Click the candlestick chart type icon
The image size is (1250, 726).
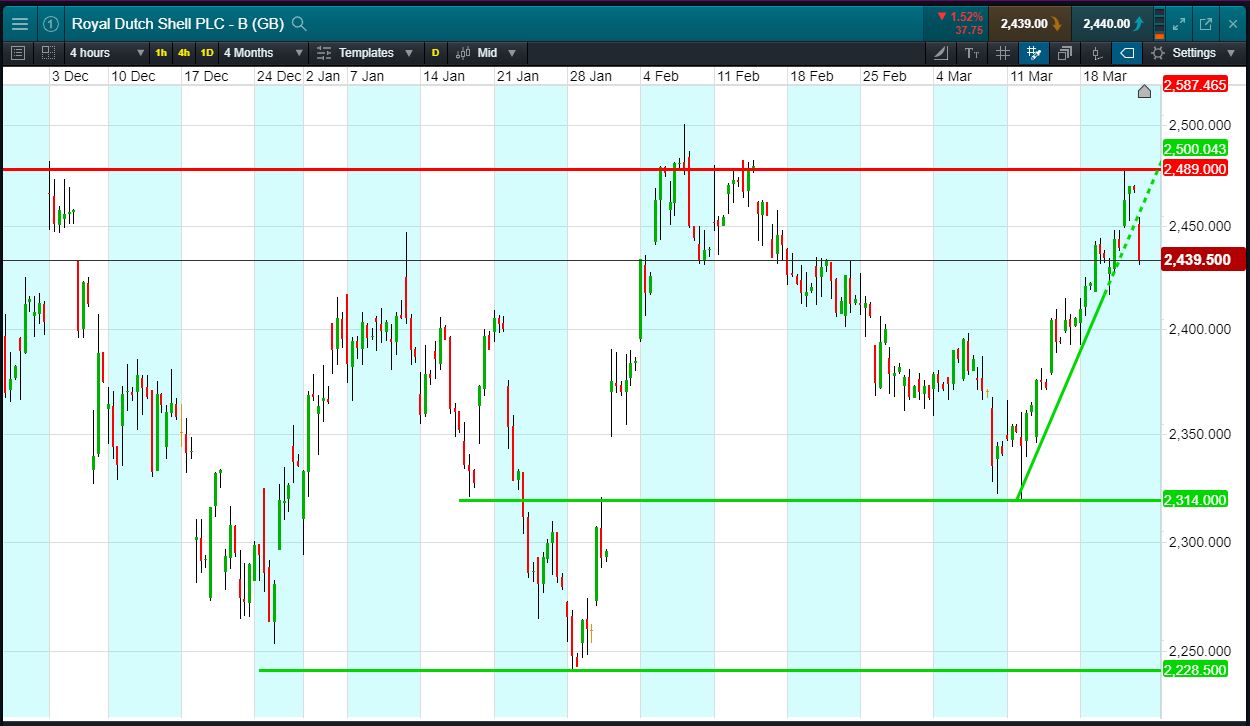point(463,52)
